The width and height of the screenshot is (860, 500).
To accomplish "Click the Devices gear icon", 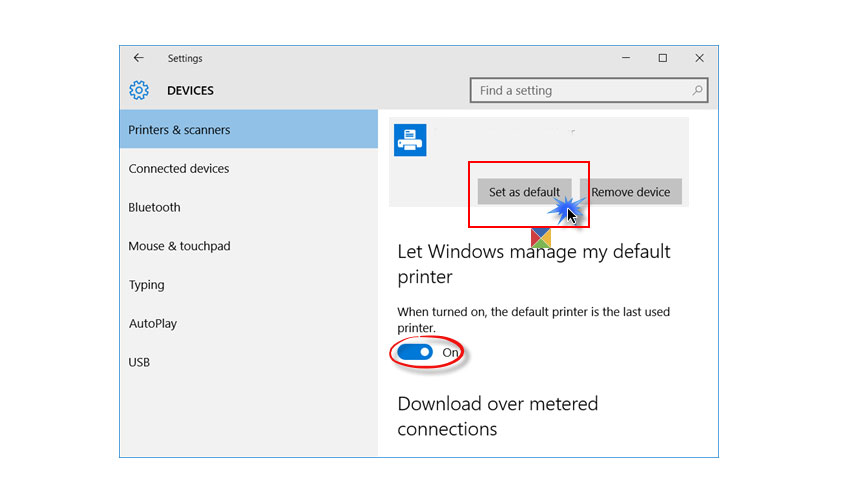I will [139, 90].
